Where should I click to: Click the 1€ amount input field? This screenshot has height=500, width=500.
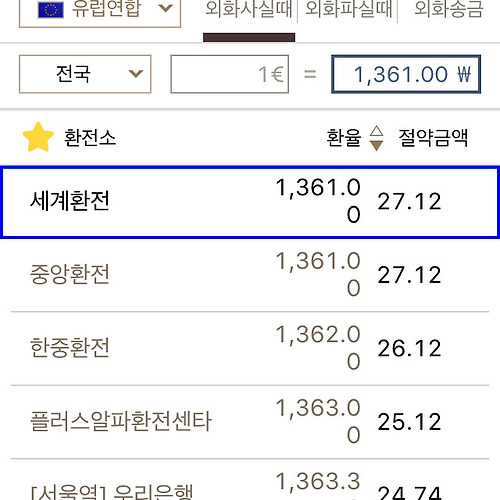point(230,74)
